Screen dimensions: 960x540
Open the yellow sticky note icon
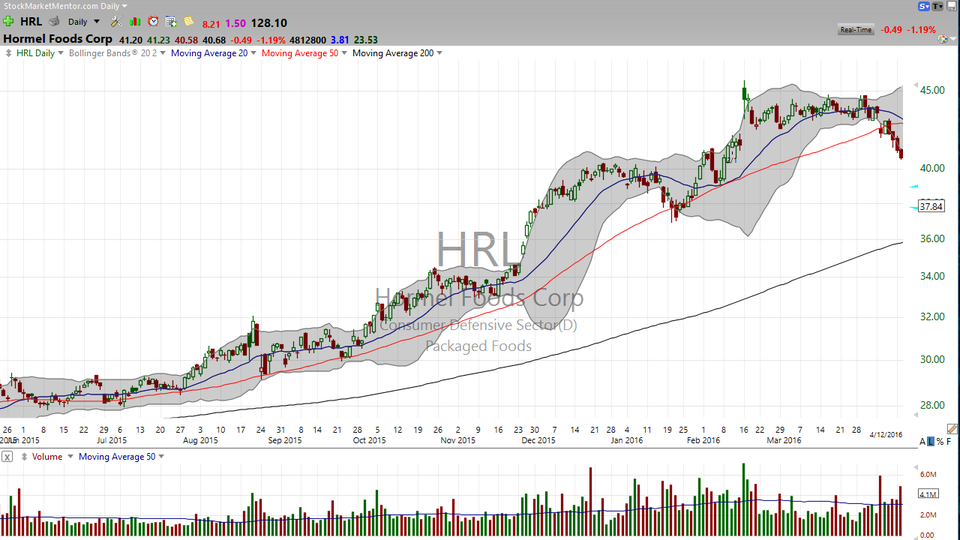click(x=189, y=21)
